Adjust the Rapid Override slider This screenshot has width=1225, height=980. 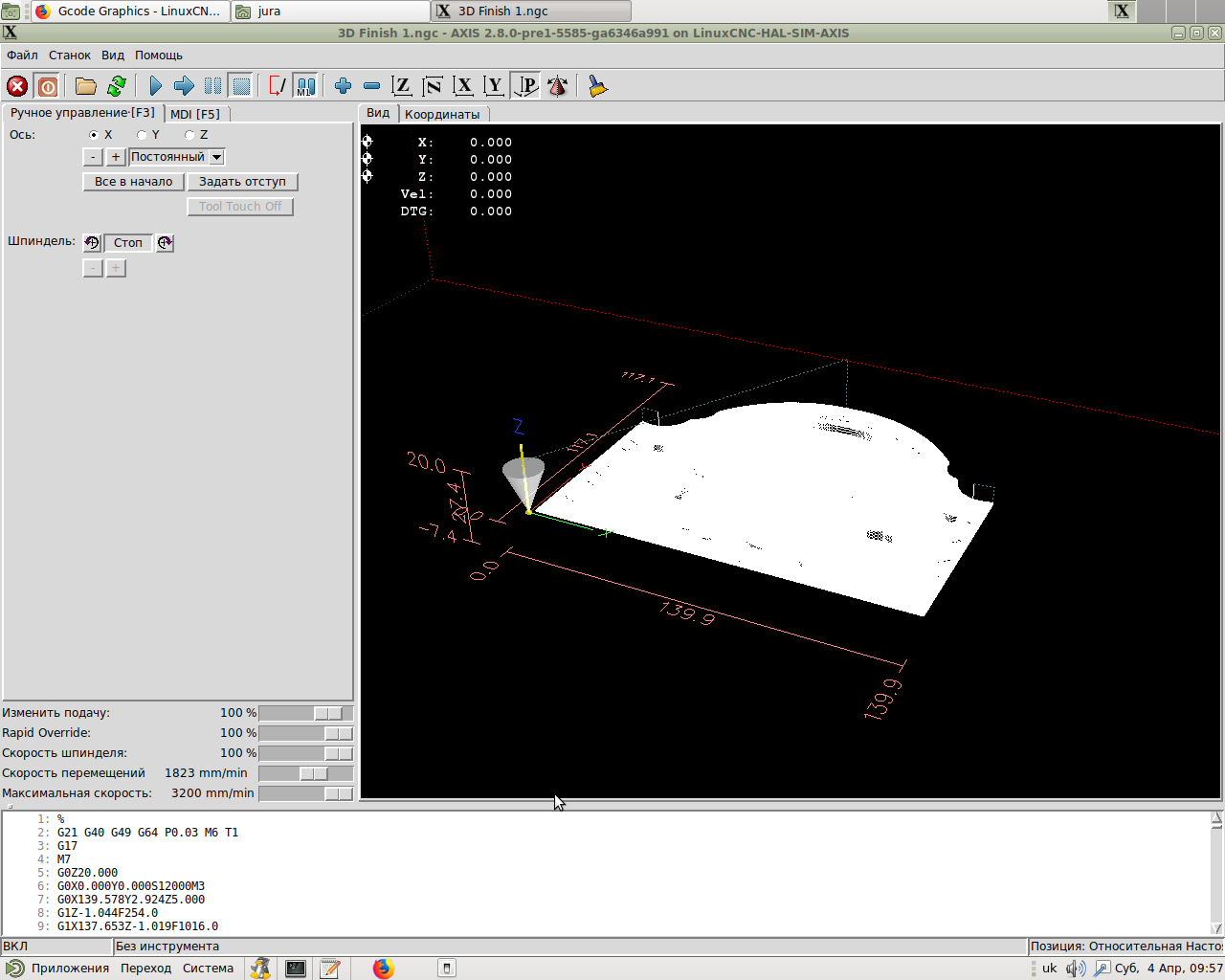pyautogui.click(x=305, y=733)
